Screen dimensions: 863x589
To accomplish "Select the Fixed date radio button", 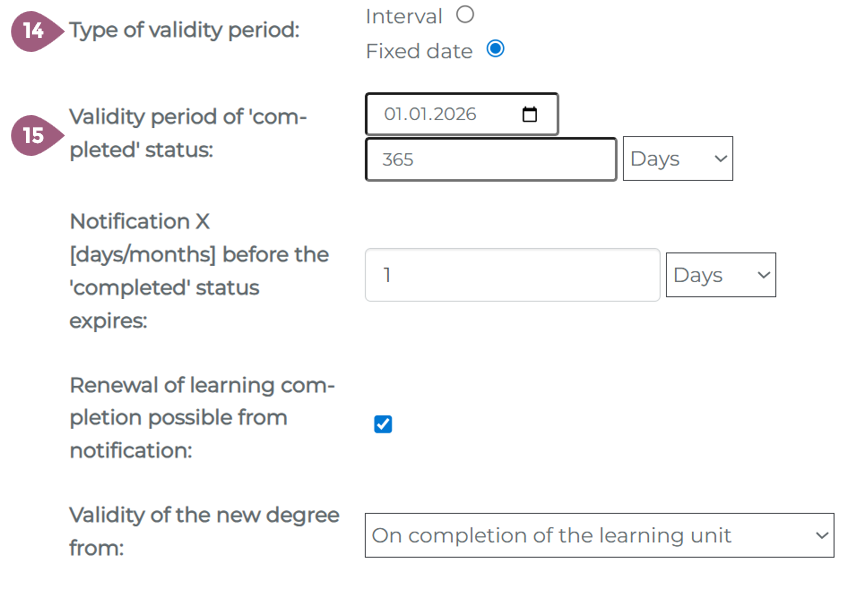I will (495, 49).
